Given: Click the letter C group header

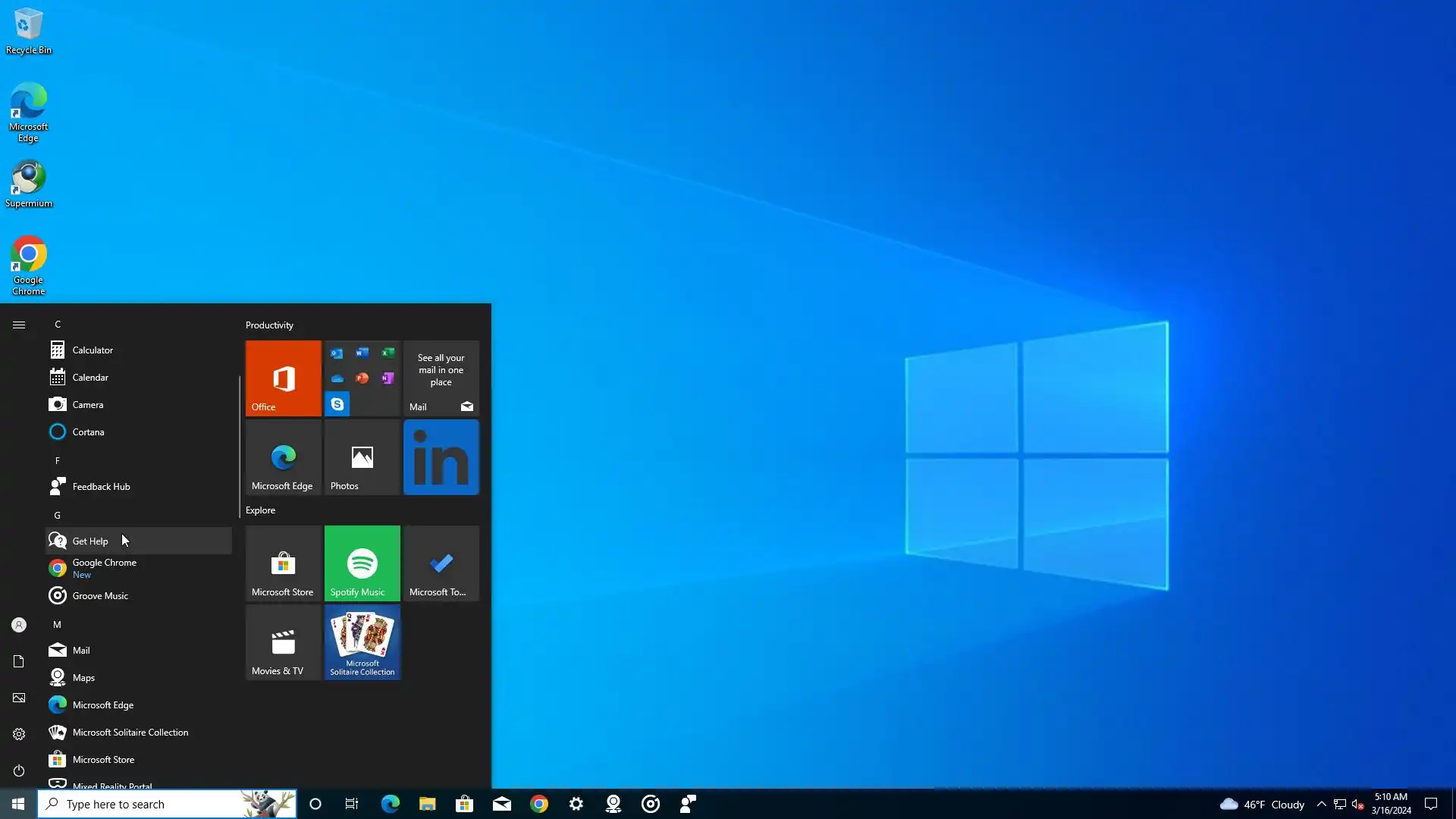Looking at the screenshot, I should click(x=58, y=325).
